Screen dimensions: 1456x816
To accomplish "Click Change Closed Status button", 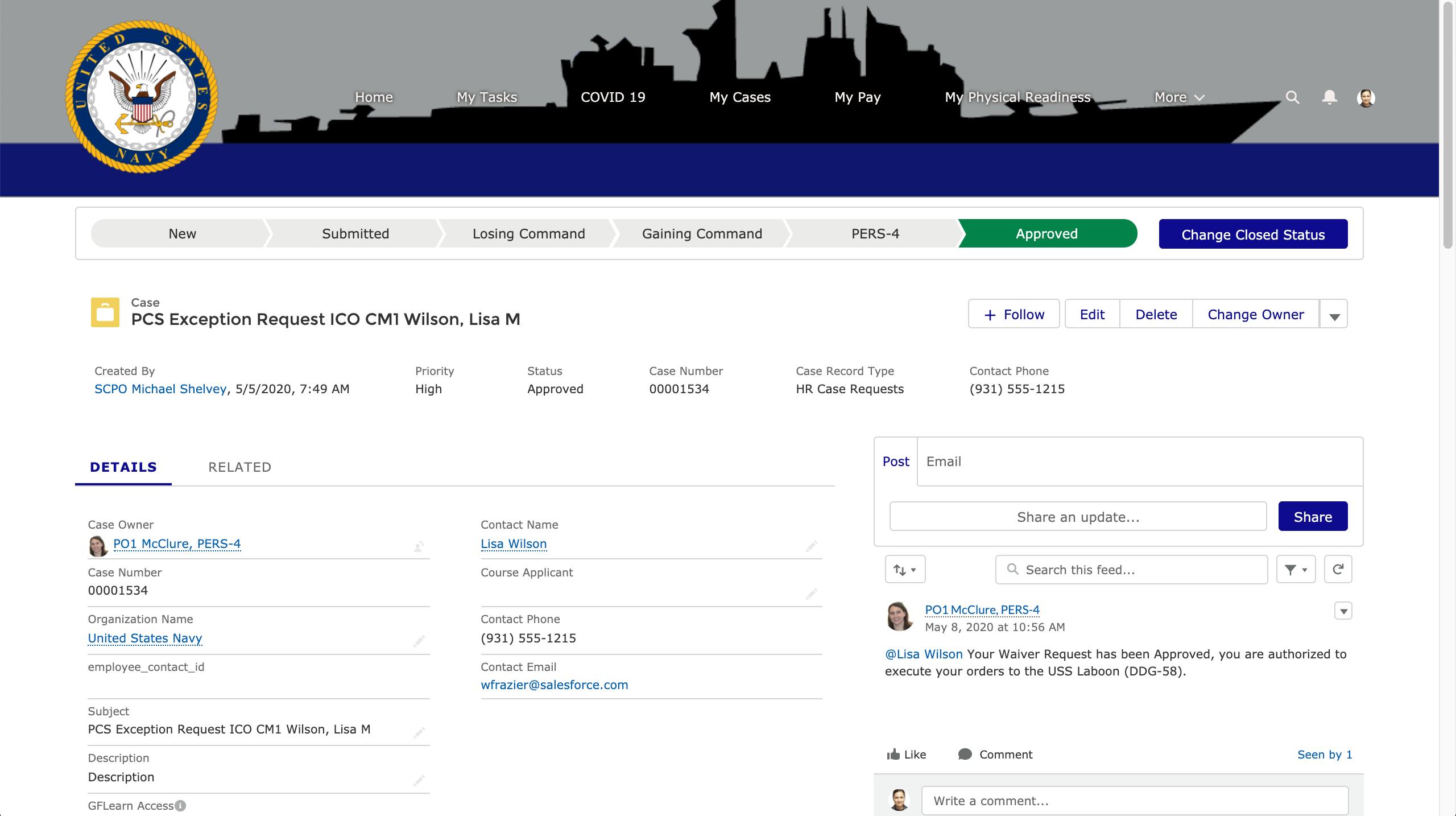I will click(1253, 234).
